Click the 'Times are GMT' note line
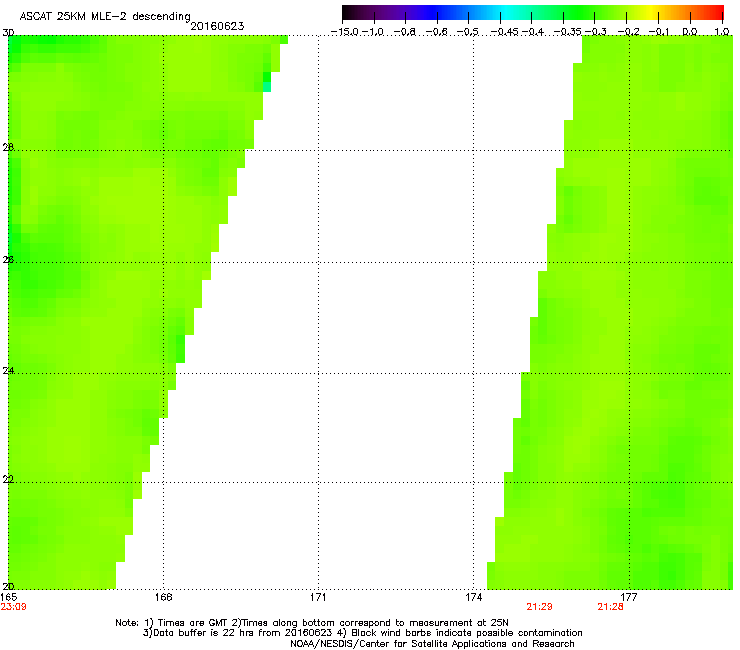 pyautogui.click(x=312, y=623)
